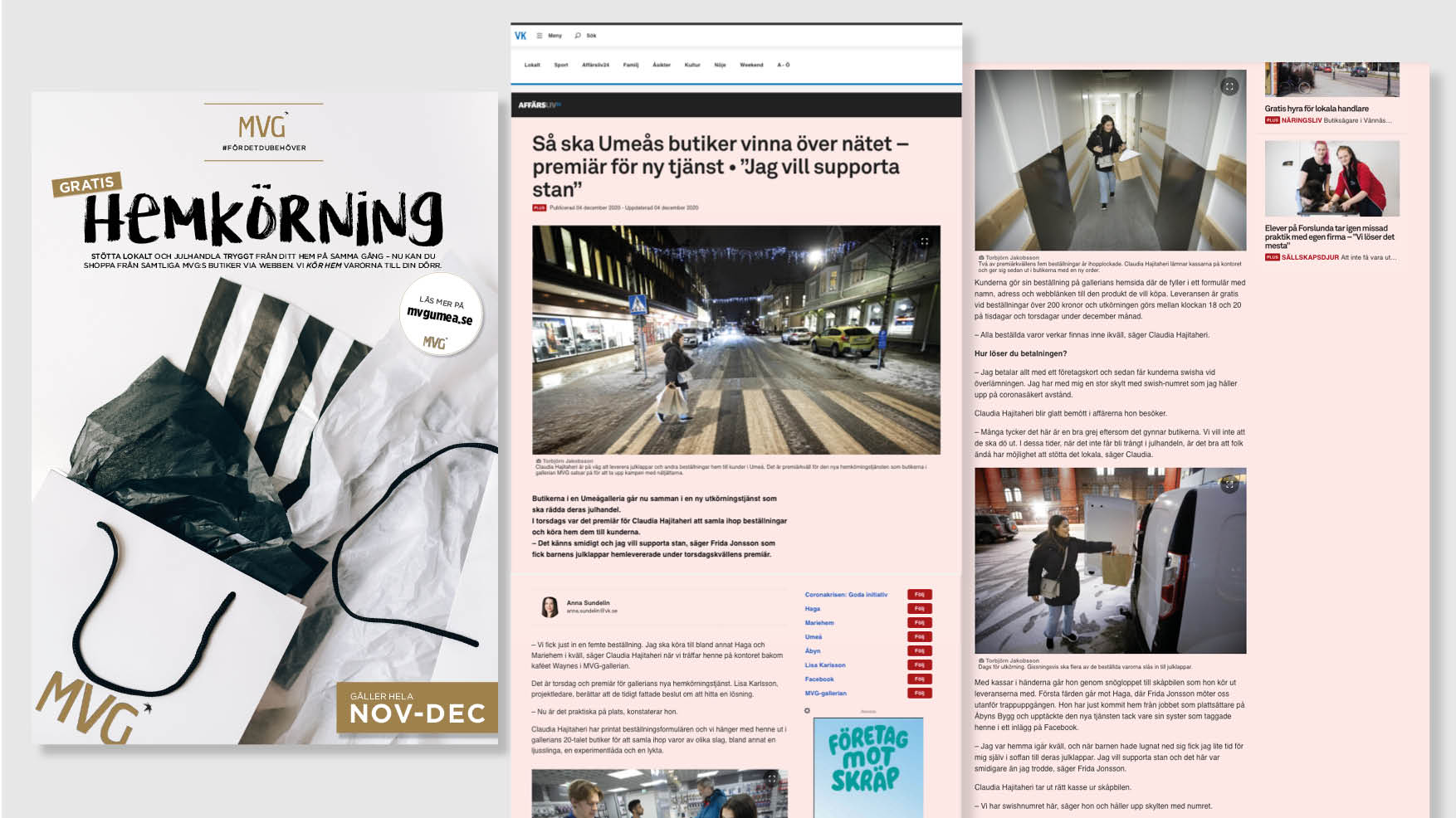Open Coronakrisen: Goda initiativ topic link
The image size is (1456, 818).
846,595
